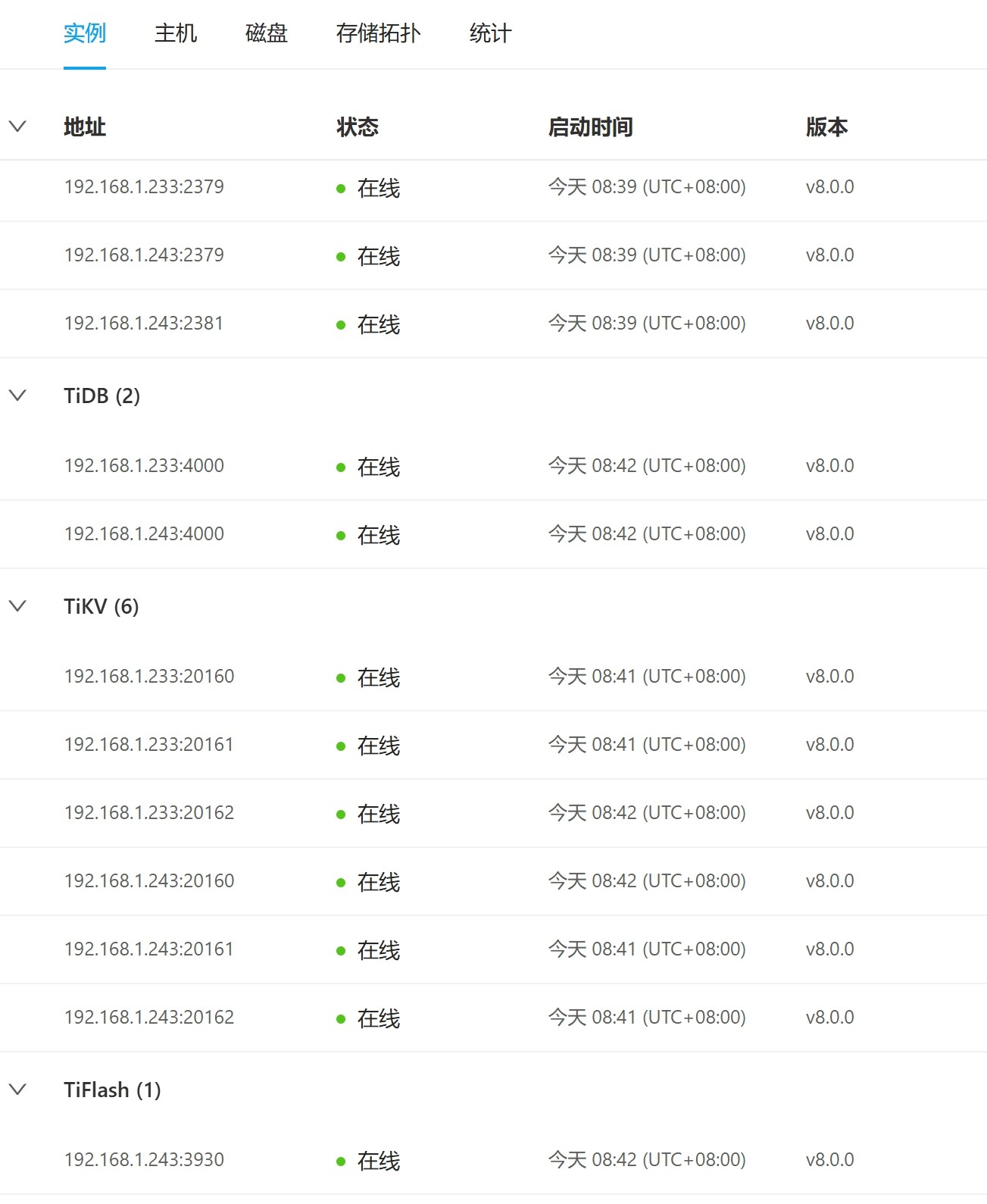Select address 192.168.1.243:2379
987x1204 pixels.
pos(144,255)
